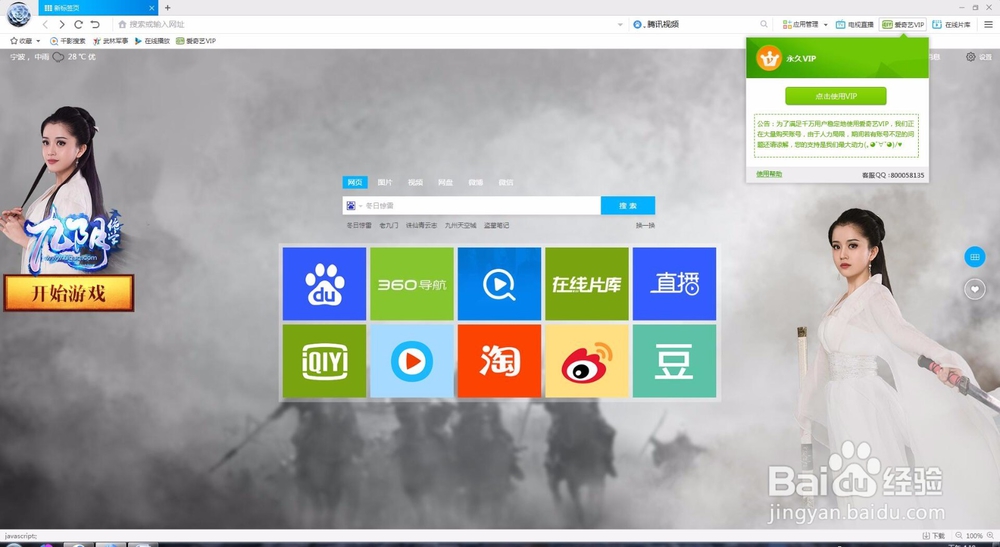This screenshot has width=1000, height=547.
Task: Select the 网盘 search tab
Action: 445,182
